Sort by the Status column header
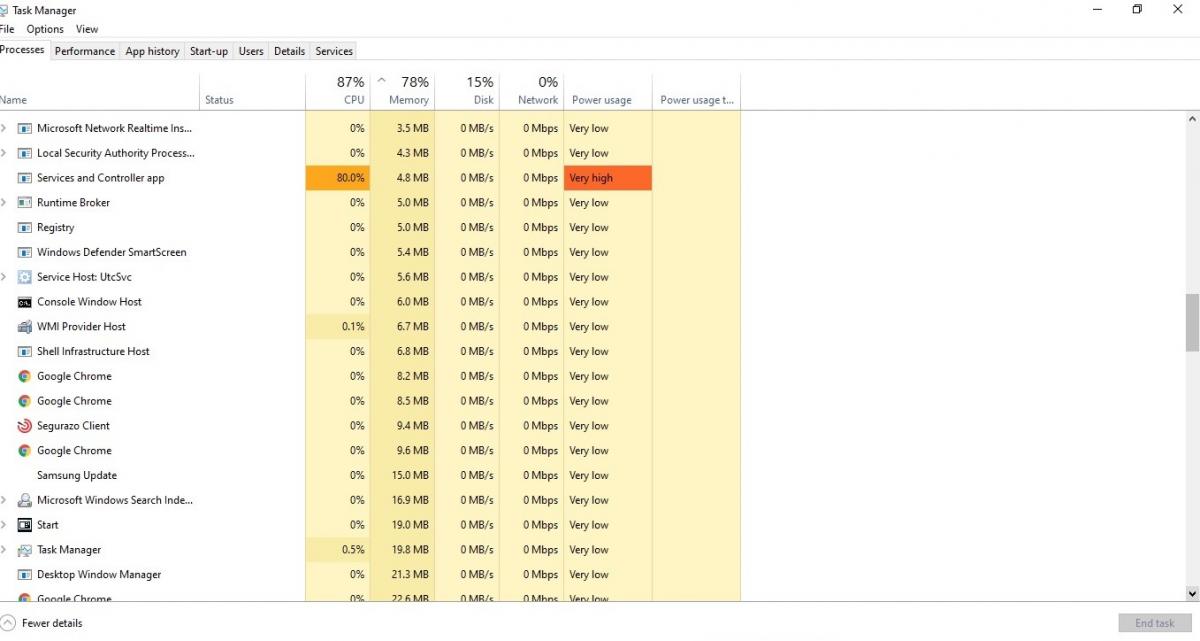This screenshot has width=1200, height=641. (x=253, y=92)
